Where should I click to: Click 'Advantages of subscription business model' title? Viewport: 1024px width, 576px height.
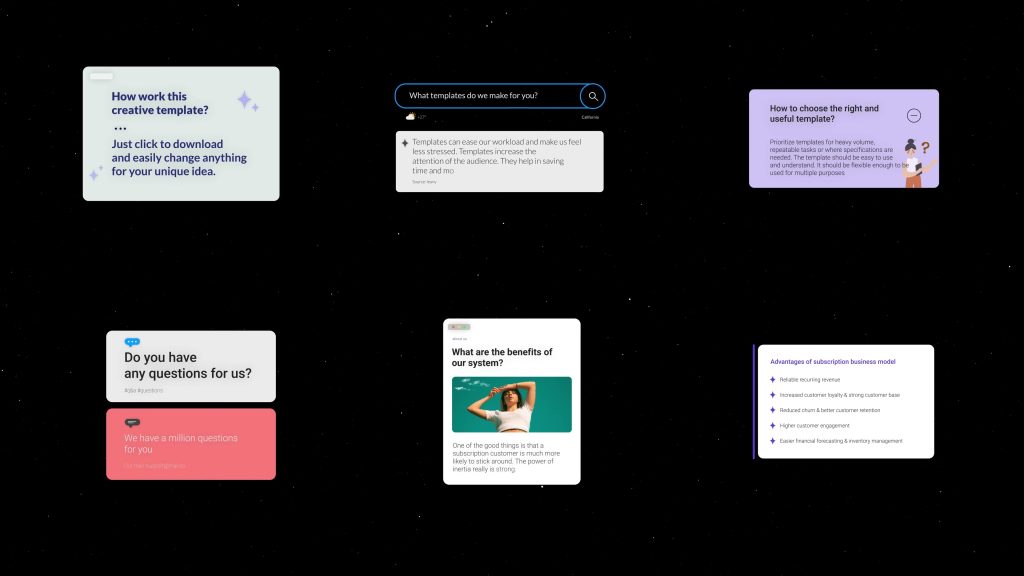(x=832, y=362)
